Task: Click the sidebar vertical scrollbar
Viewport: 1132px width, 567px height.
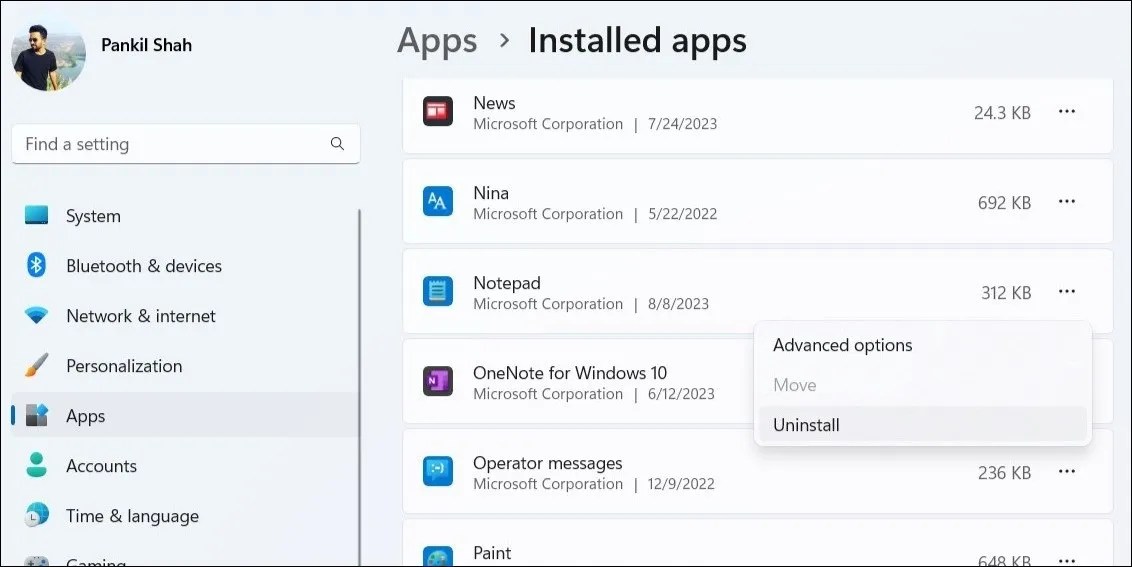Action: (x=359, y=387)
